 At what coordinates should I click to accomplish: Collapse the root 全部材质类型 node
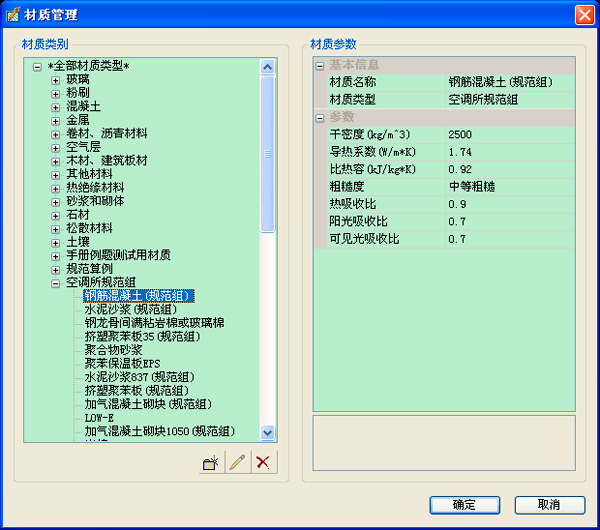(x=37, y=66)
